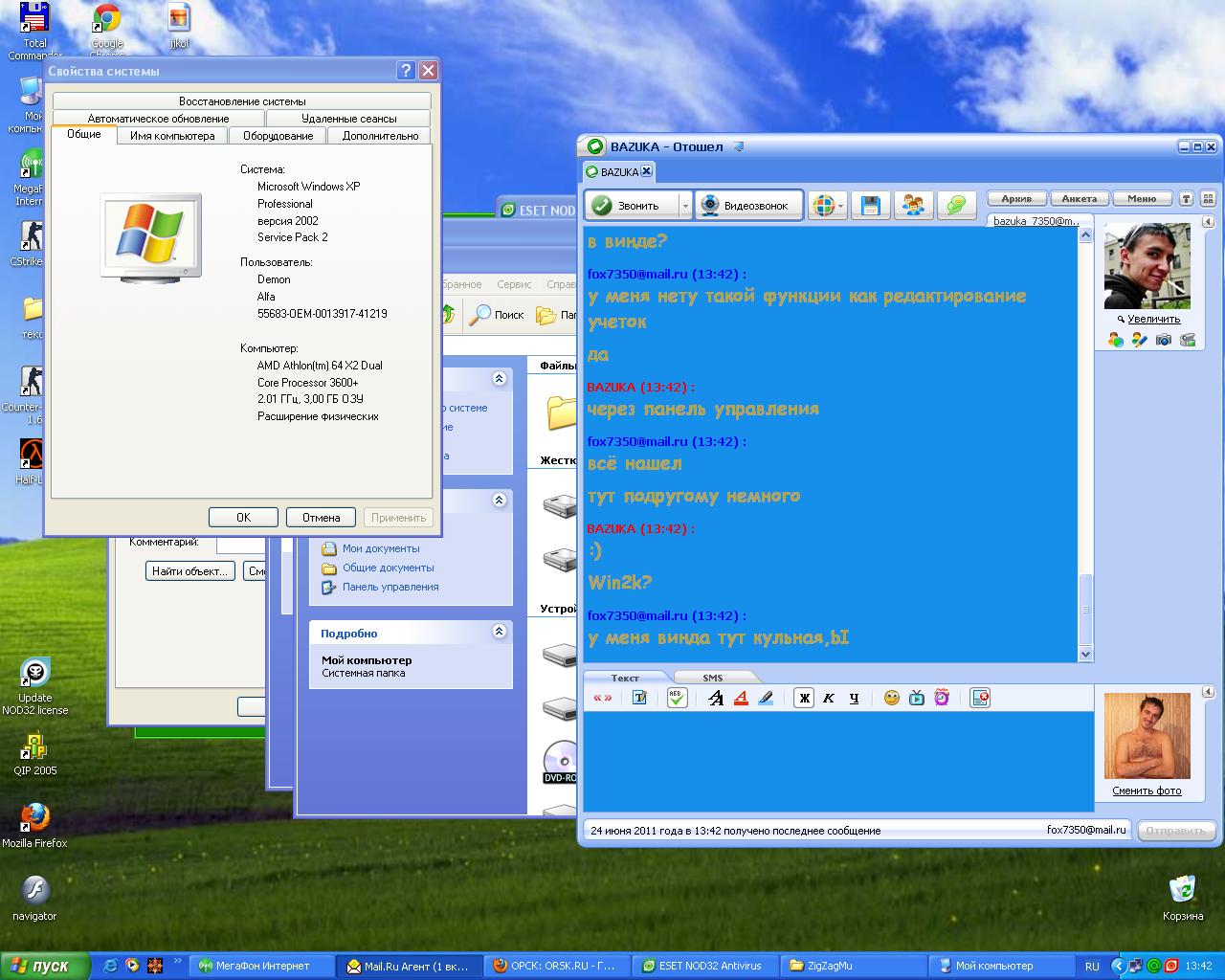Viewport: 1225px width, 980px height.
Task: Open the Меню button in chat window
Action: pyautogui.click(x=1142, y=199)
